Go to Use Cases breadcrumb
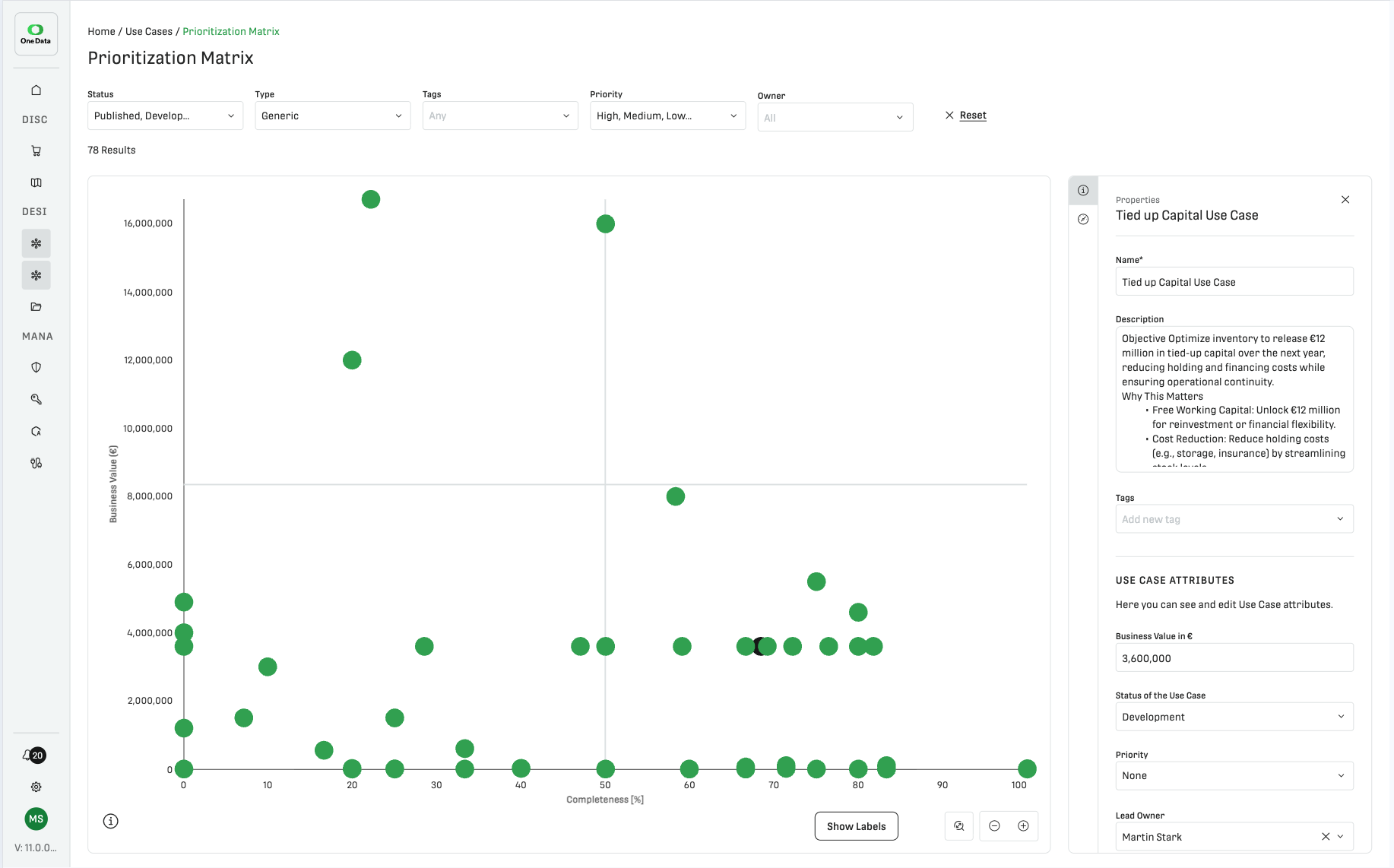1394x868 pixels. pyautogui.click(x=149, y=32)
